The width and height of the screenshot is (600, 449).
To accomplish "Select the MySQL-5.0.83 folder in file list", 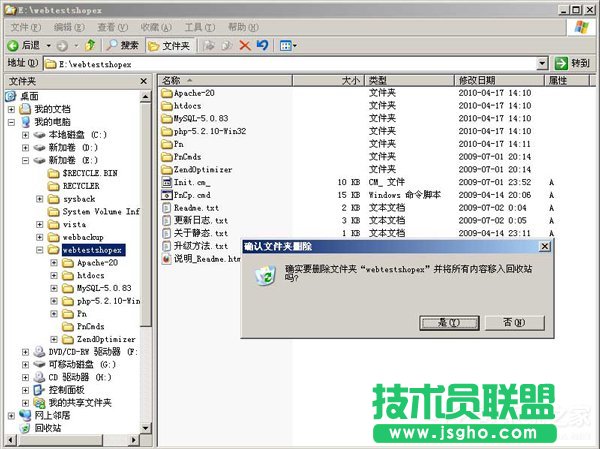I will point(195,118).
